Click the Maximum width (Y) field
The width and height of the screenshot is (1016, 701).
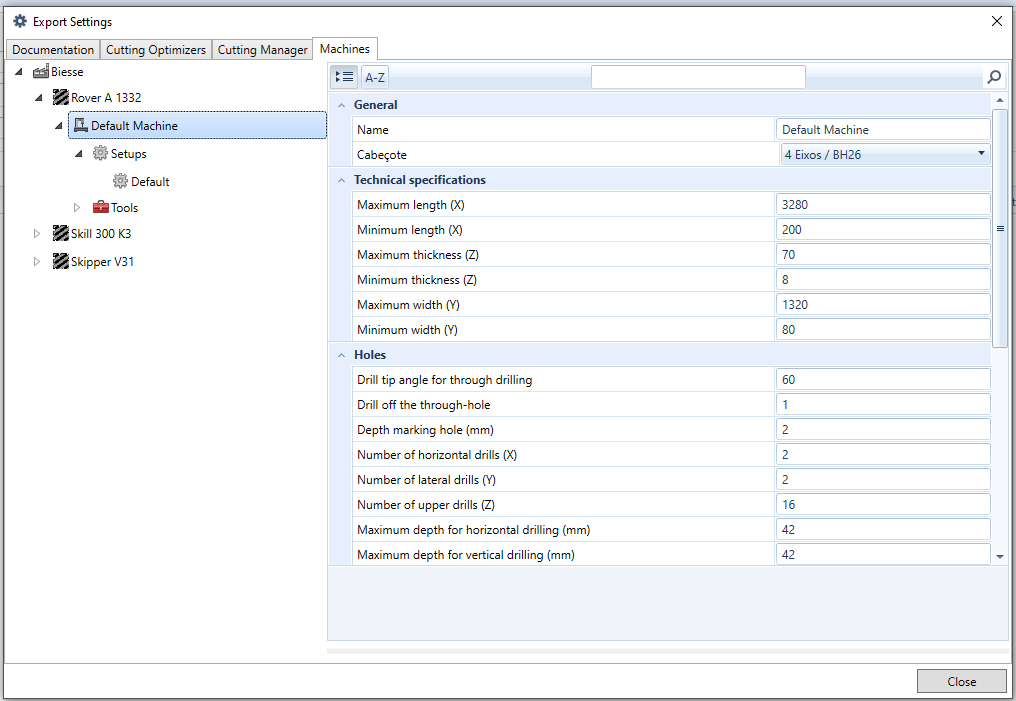(x=883, y=305)
